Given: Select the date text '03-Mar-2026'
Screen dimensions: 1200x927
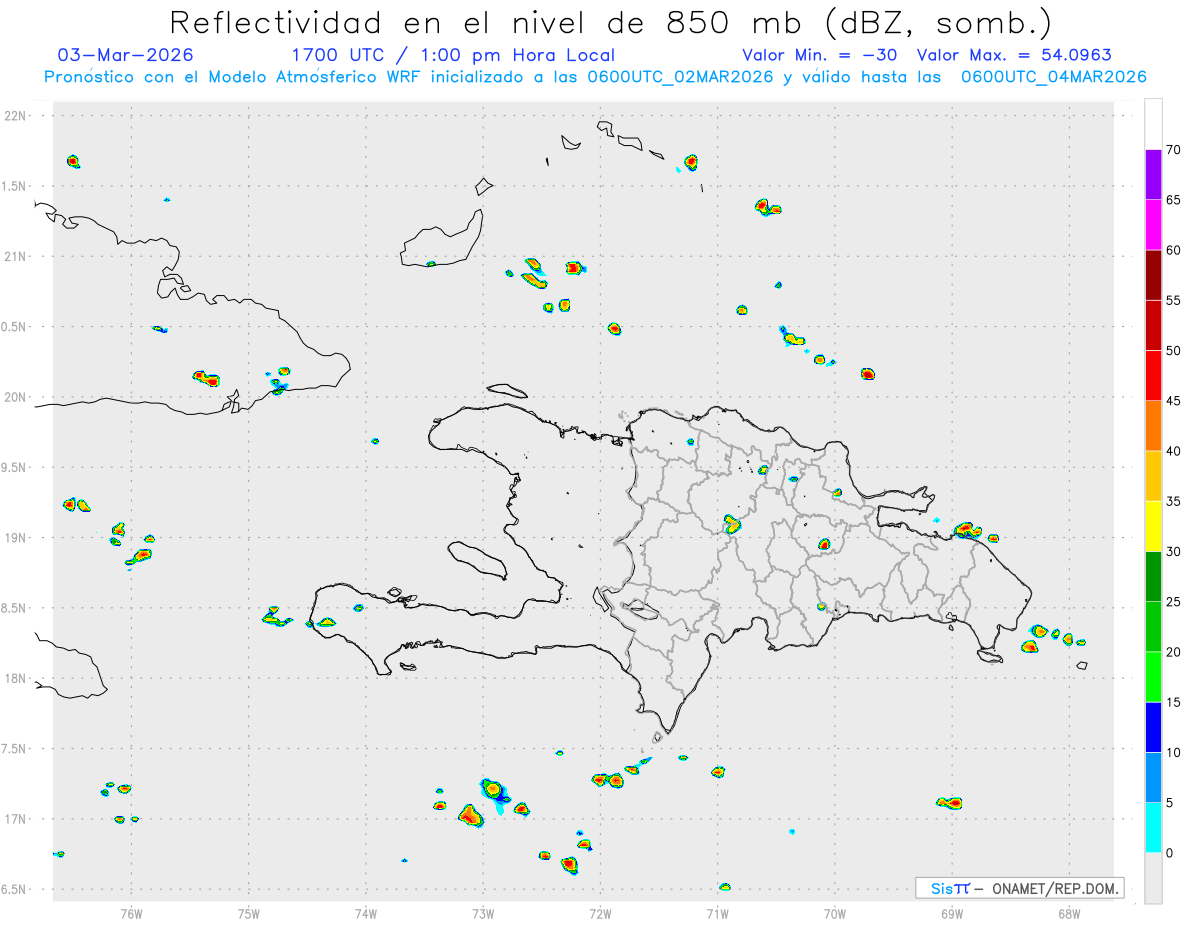Looking at the screenshot, I should (x=126, y=55).
